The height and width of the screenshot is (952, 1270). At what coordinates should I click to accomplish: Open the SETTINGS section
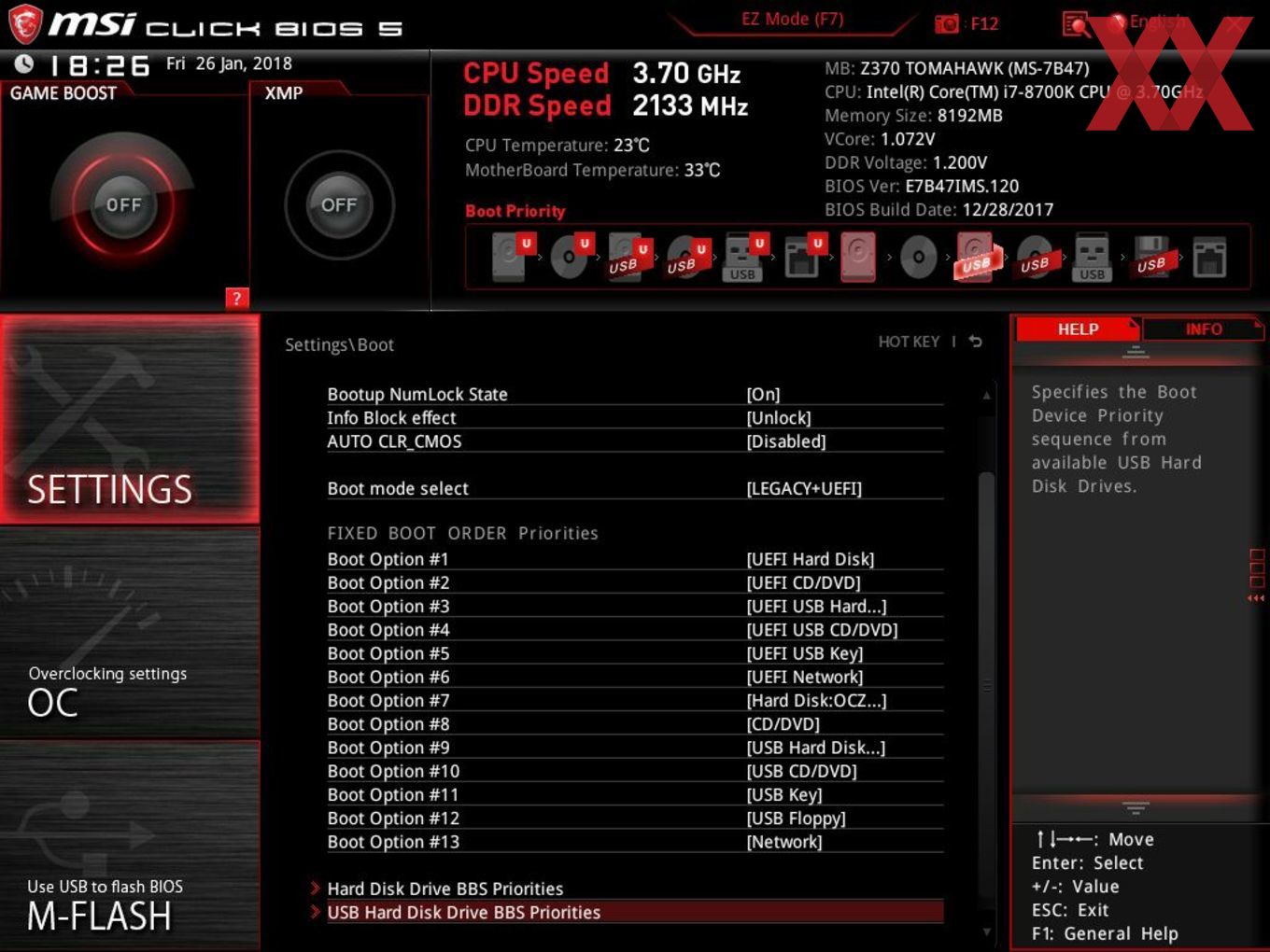point(130,418)
